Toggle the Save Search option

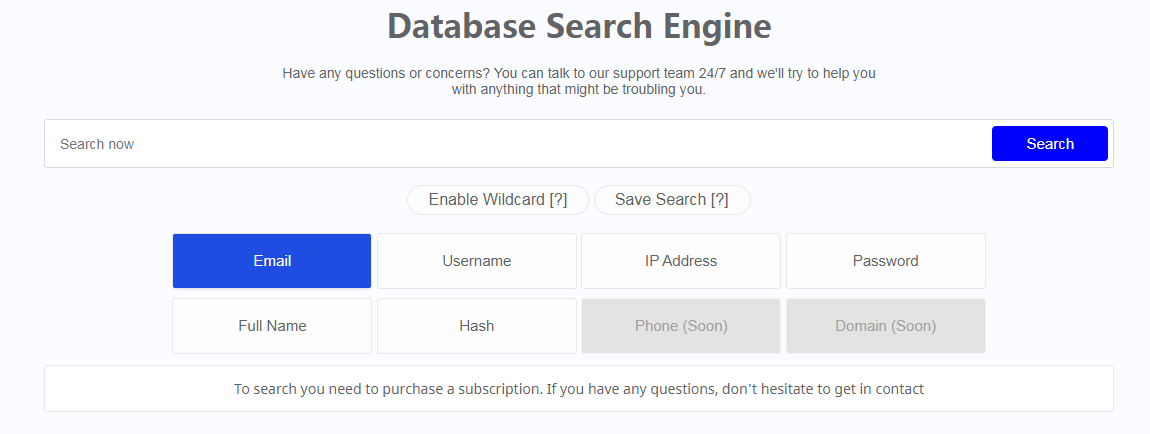(672, 200)
